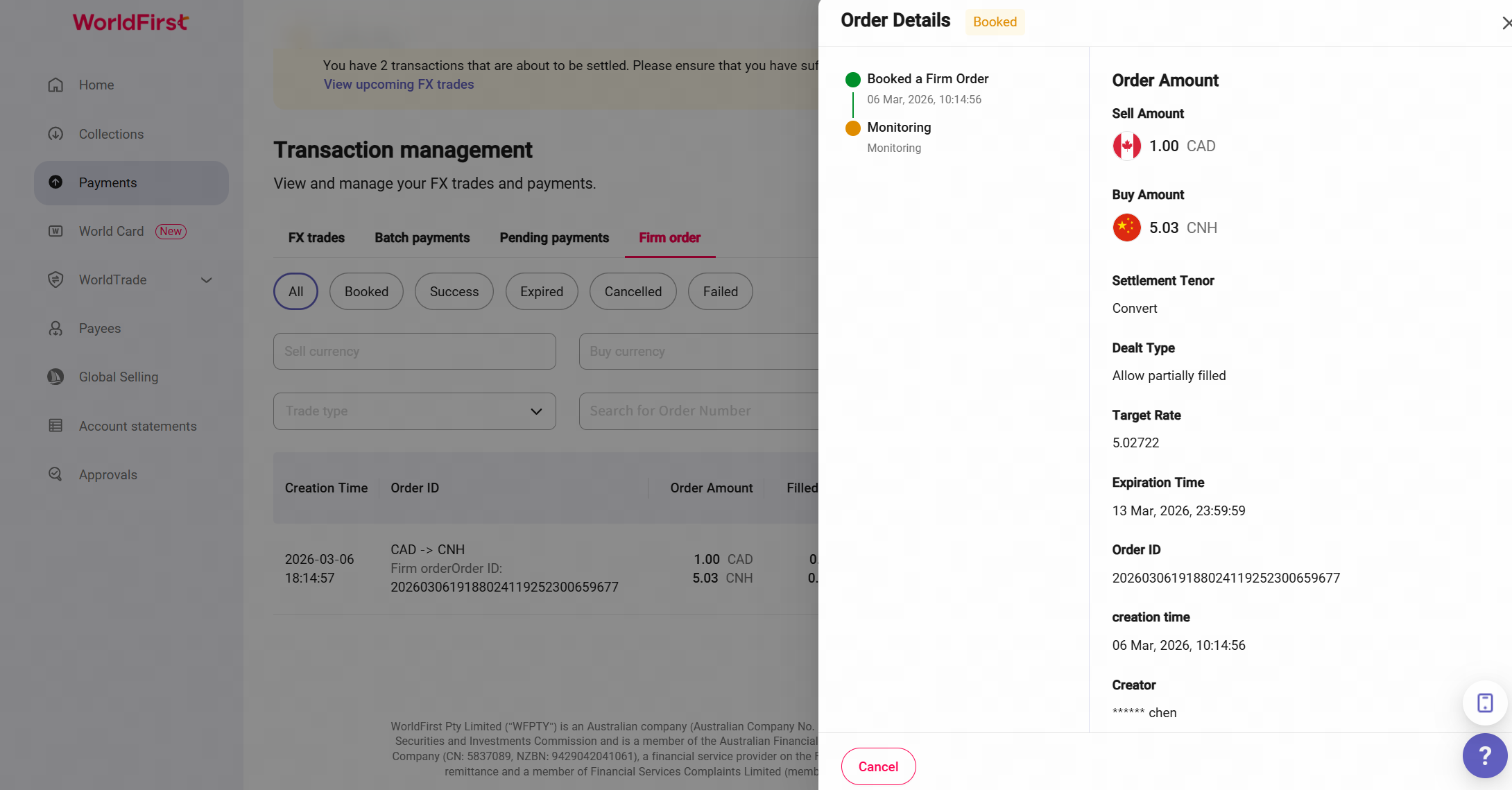Select the Booked filter chip

[366, 291]
